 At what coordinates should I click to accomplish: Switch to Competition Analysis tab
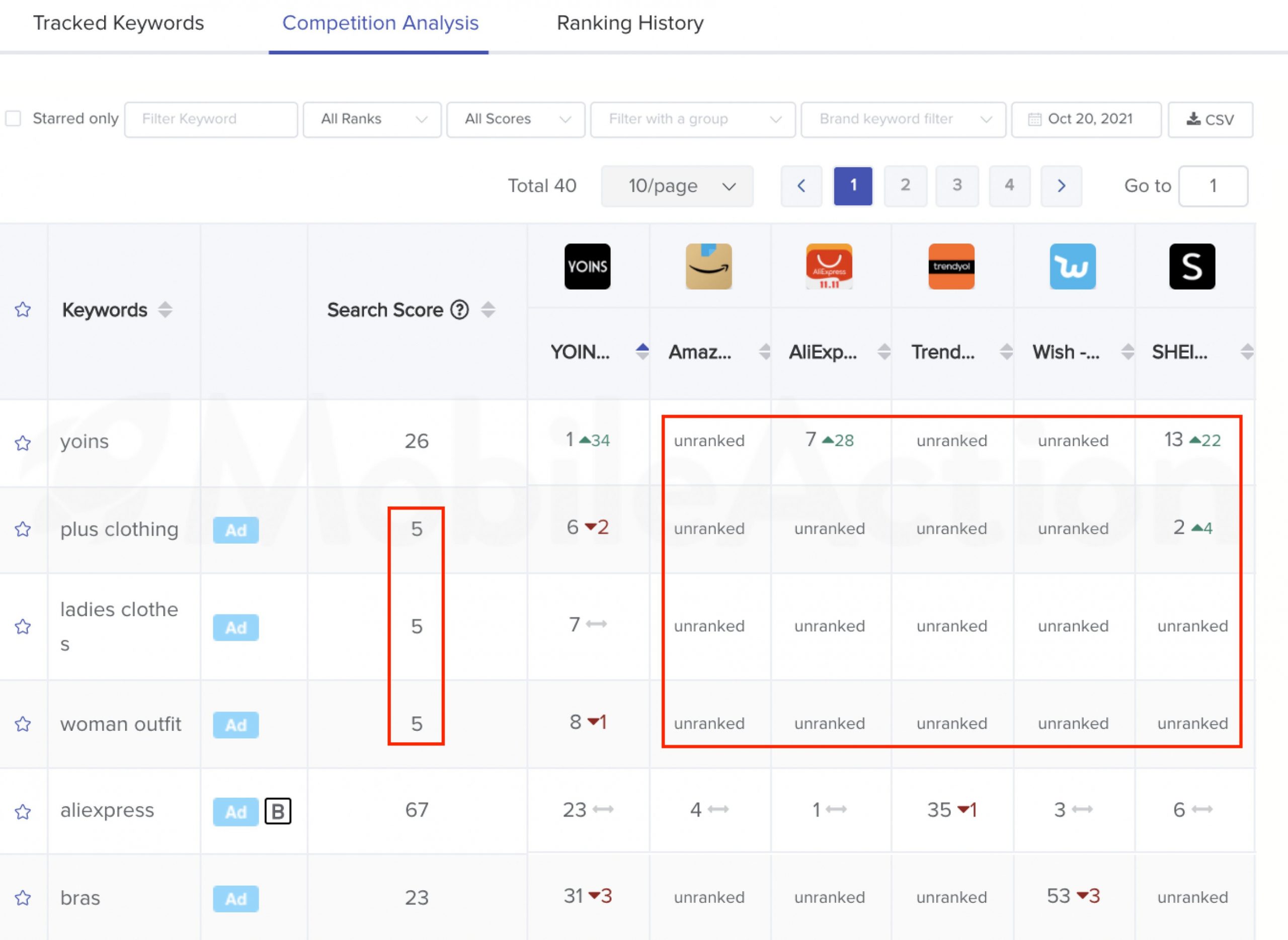(x=380, y=23)
